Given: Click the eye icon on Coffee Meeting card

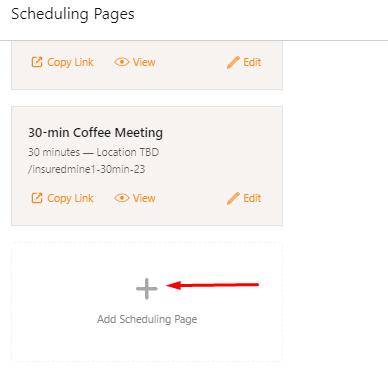Looking at the screenshot, I should 122,198.
